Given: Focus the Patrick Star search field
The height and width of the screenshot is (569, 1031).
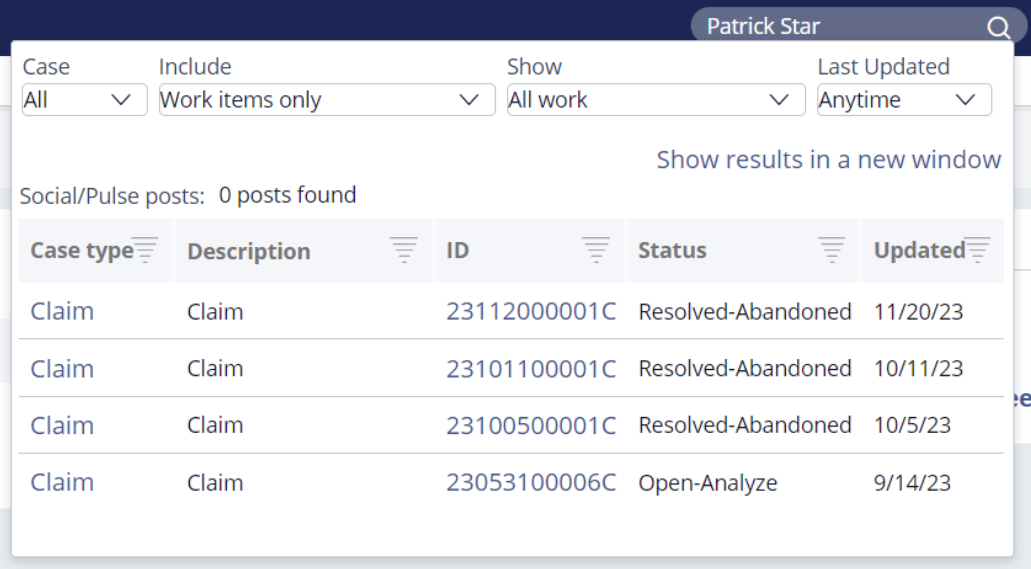Looking at the screenshot, I should click(842, 27).
